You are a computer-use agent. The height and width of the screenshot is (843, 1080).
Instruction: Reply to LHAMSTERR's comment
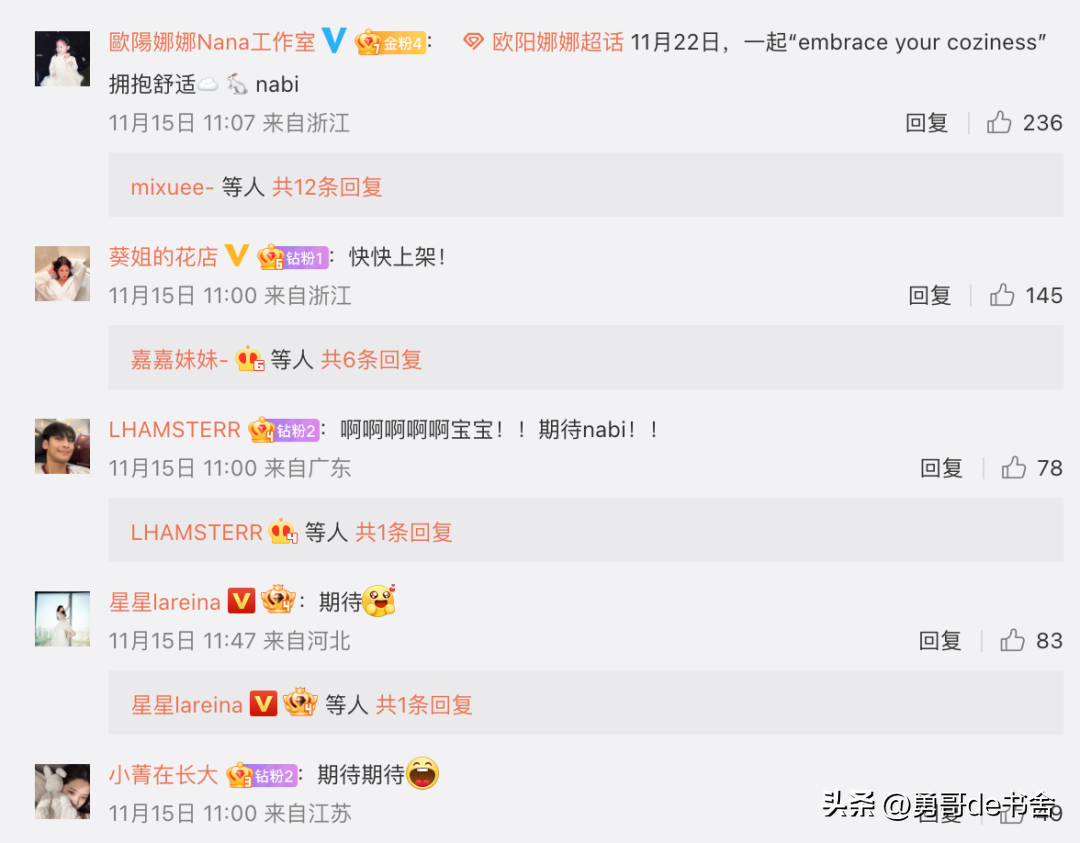coord(941,468)
